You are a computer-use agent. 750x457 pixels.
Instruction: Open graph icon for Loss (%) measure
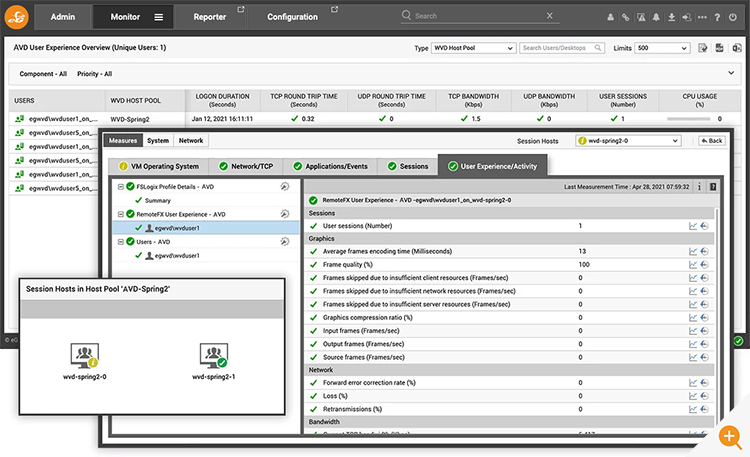click(693, 396)
